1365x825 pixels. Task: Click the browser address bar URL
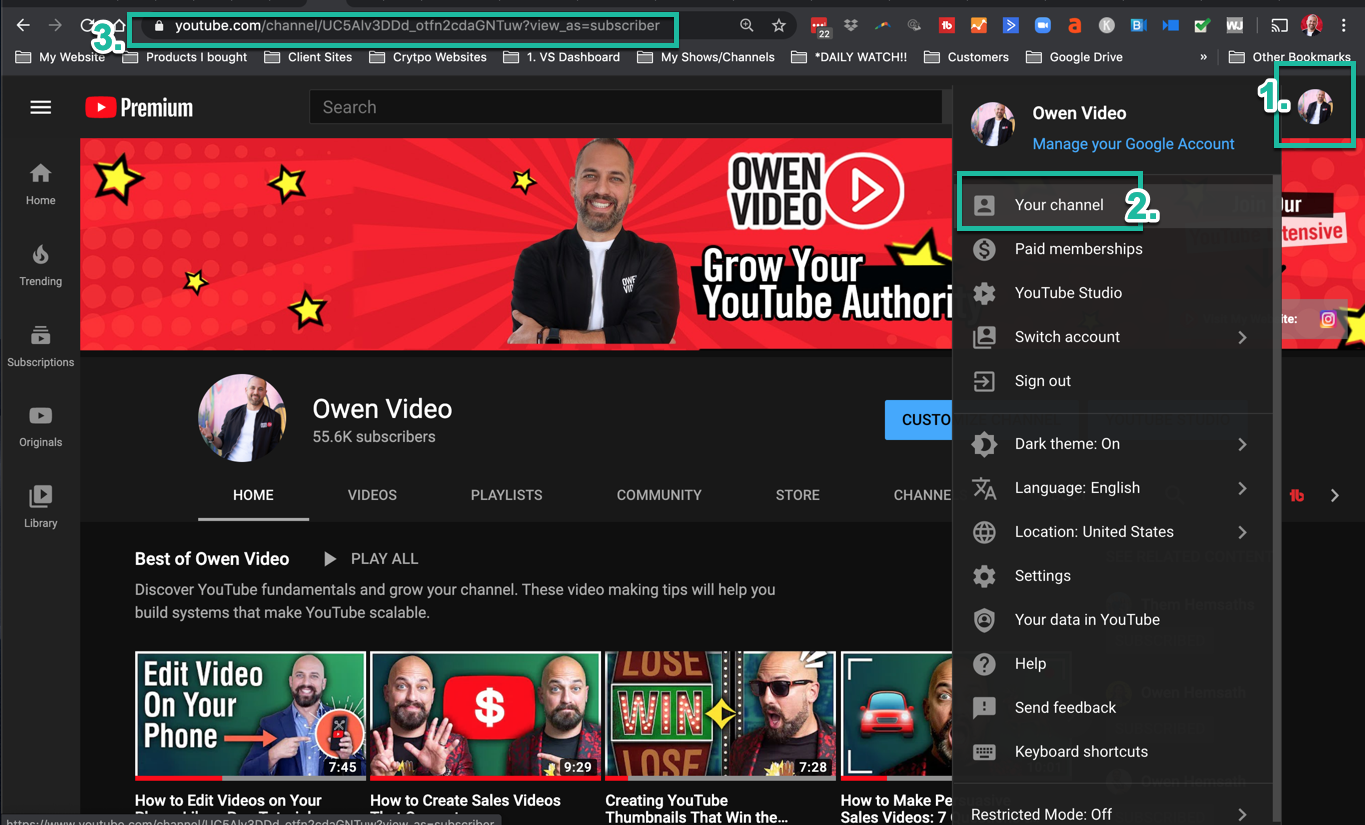pyautogui.click(x=417, y=26)
